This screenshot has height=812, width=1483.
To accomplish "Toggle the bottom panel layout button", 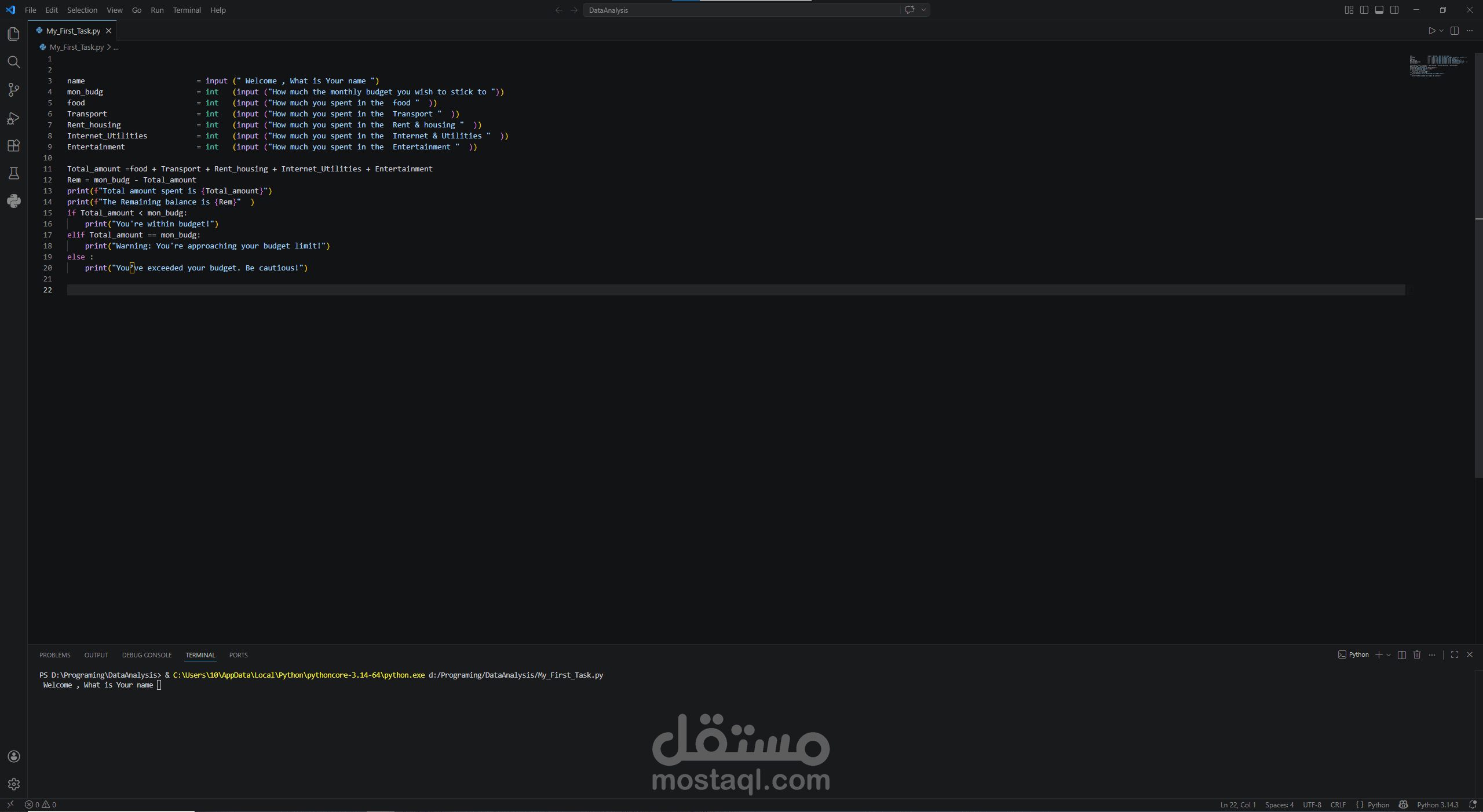I will (x=1379, y=10).
